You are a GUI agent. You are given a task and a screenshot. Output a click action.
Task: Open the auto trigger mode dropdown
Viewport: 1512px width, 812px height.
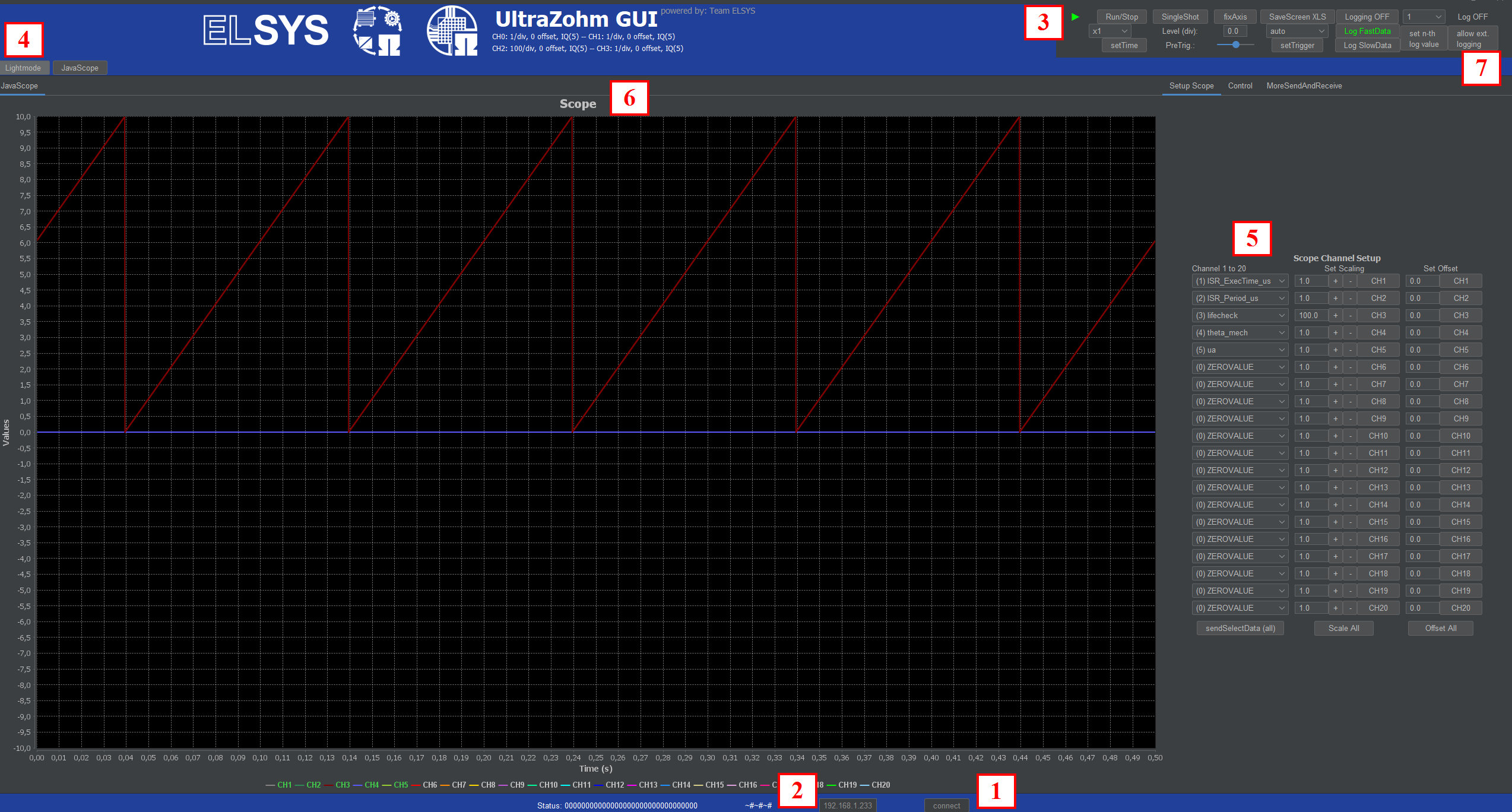pyautogui.click(x=1297, y=31)
